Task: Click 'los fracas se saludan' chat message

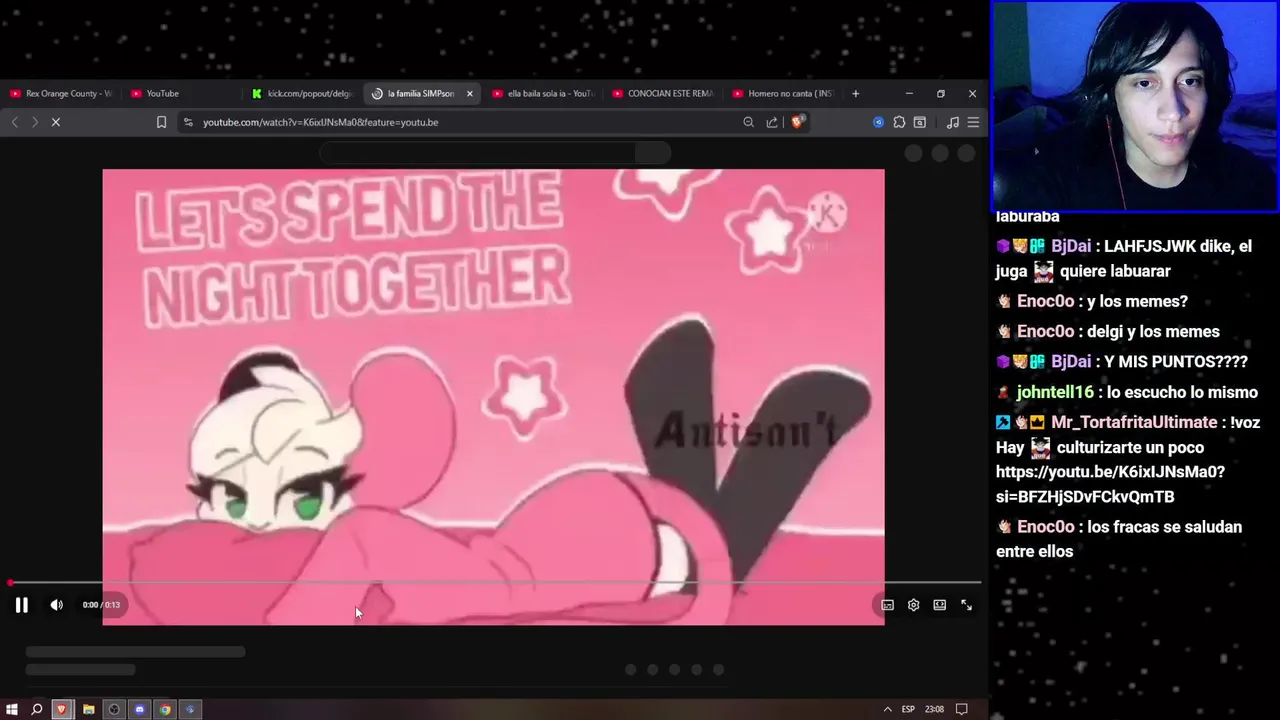Action: [1119, 539]
